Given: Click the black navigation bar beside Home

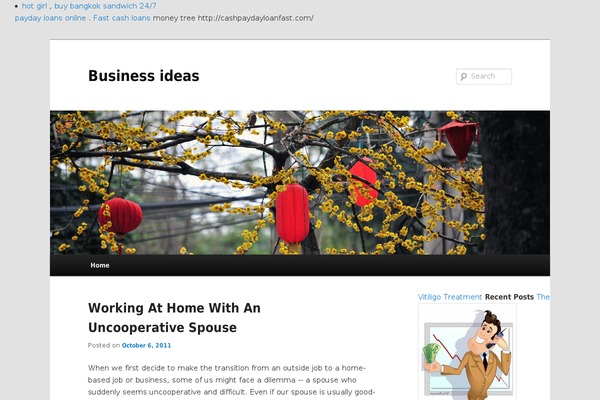Looking at the screenshot, I should pos(329,265).
